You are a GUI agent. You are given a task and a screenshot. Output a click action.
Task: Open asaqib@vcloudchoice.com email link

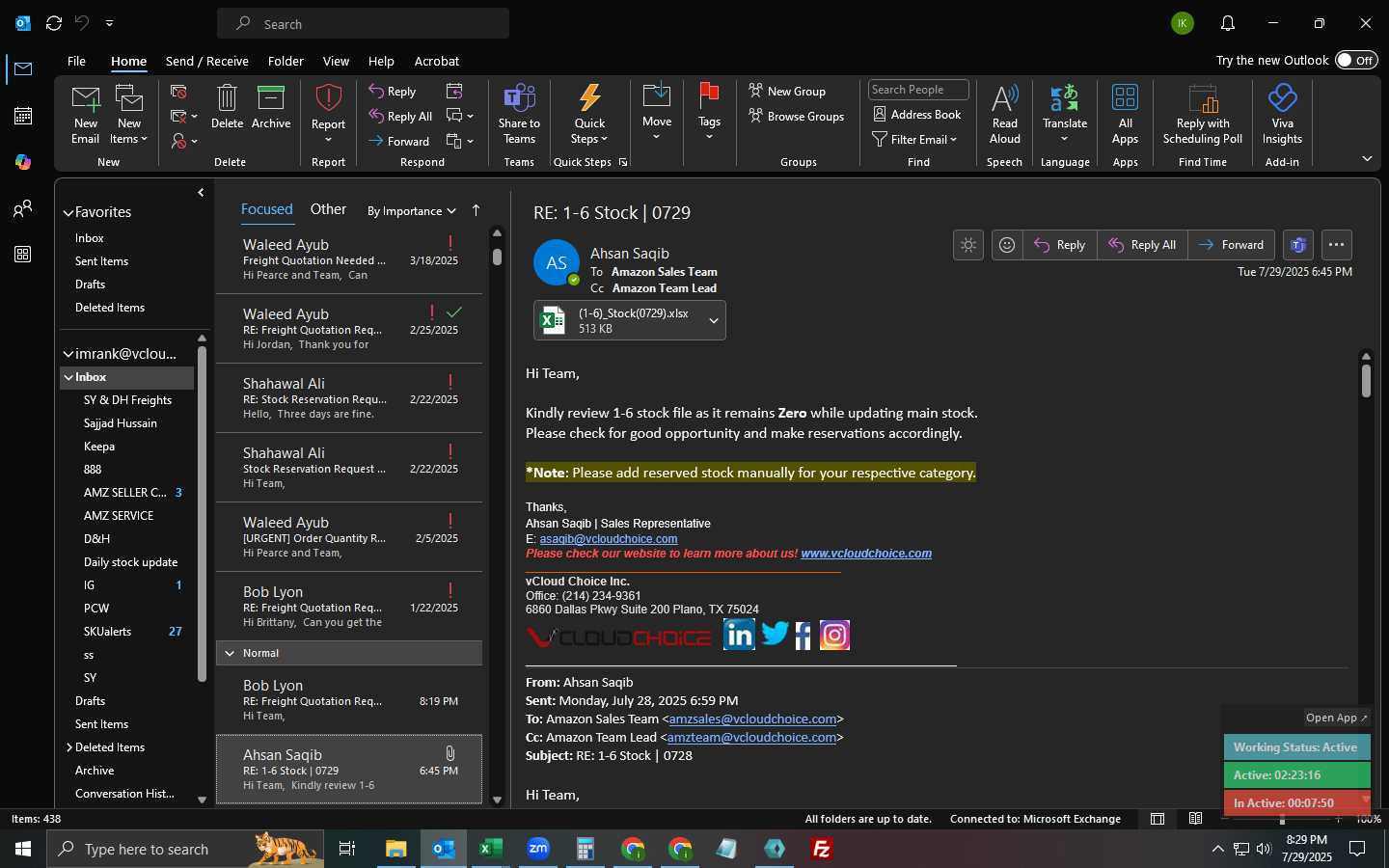pyautogui.click(x=609, y=539)
